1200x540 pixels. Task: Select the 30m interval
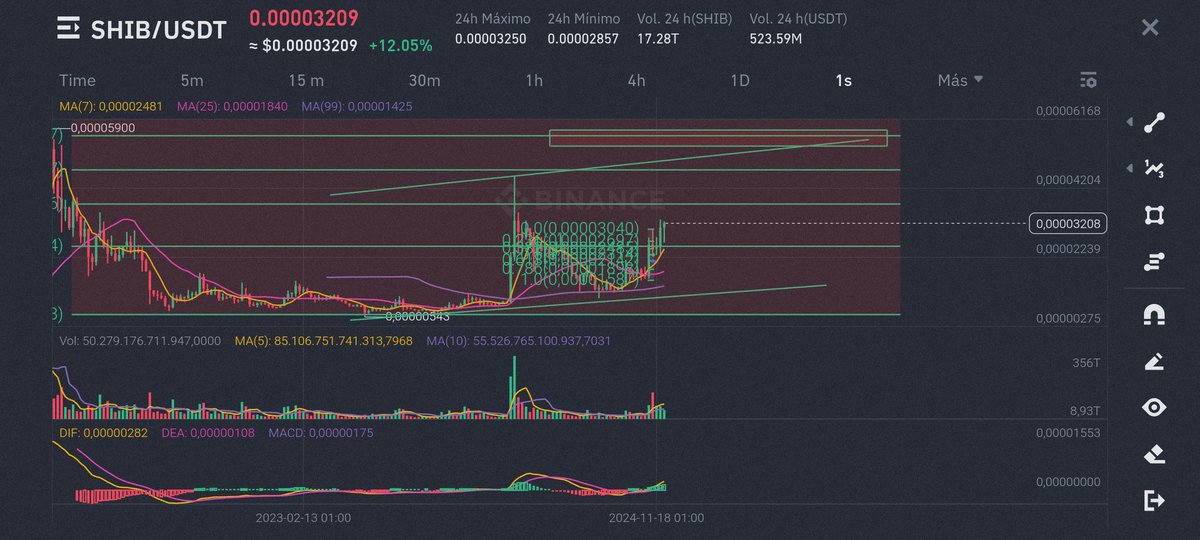tap(424, 80)
